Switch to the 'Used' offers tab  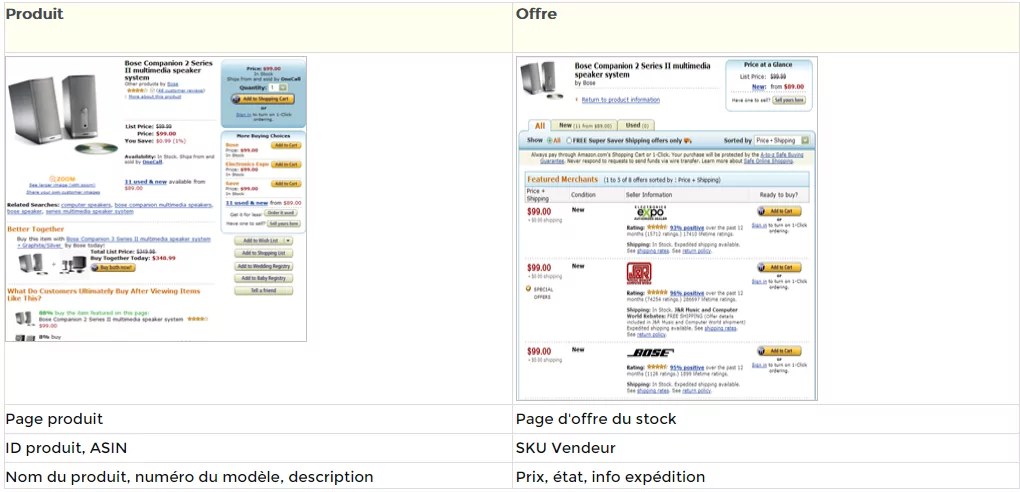coord(634,125)
